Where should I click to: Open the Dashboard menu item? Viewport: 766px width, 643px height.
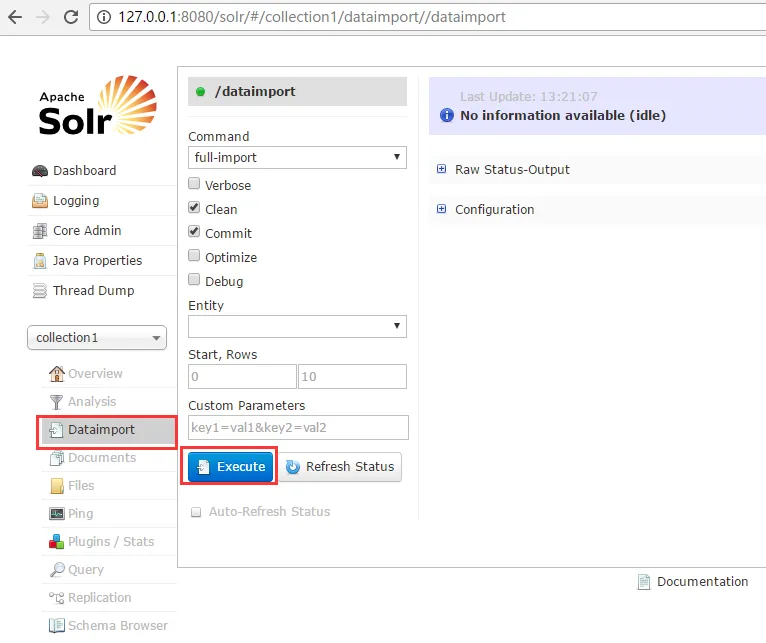coord(85,171)
